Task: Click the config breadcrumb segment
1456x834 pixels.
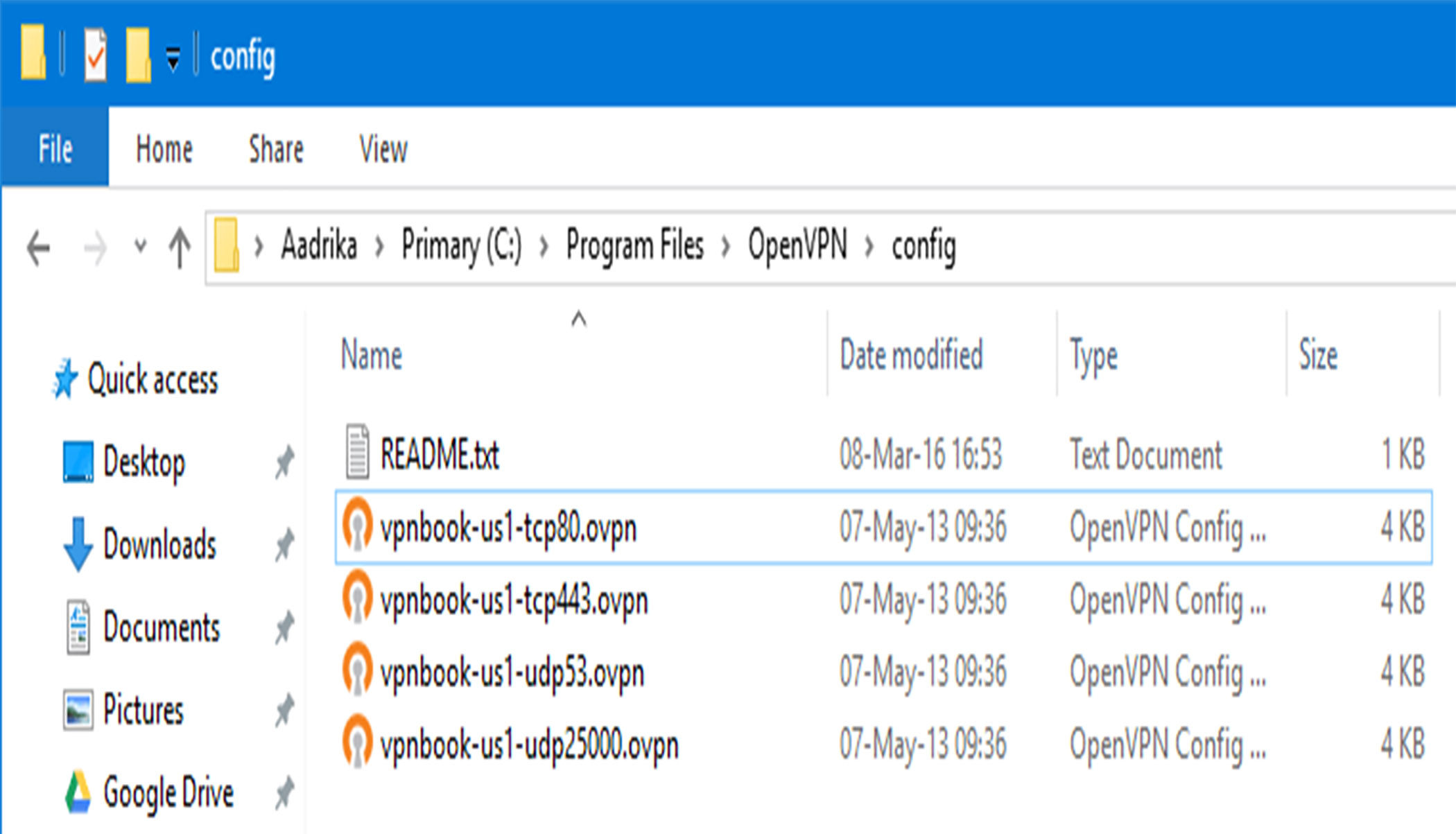Action: click(924, 247)
